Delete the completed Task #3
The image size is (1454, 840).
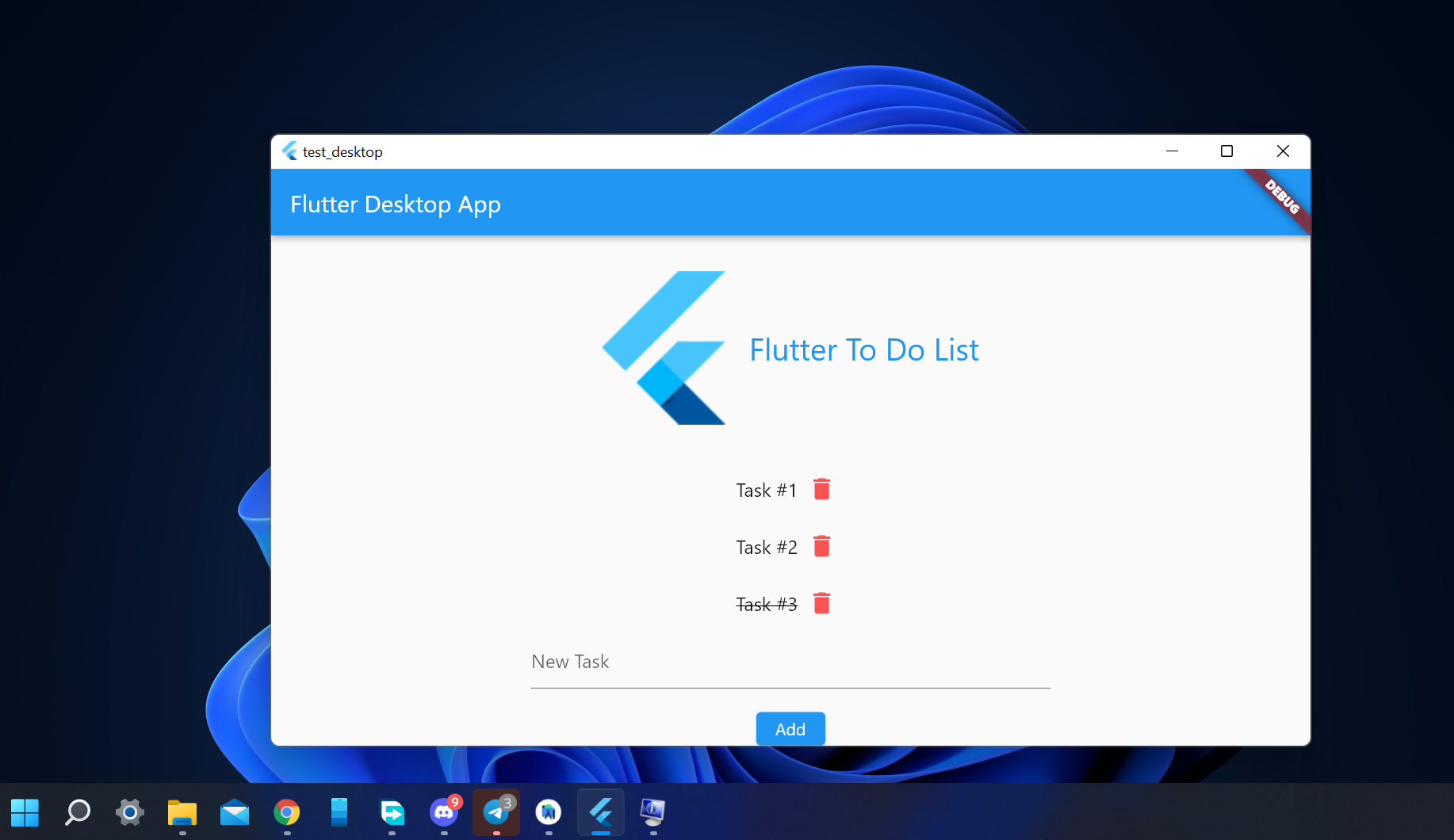821,603
